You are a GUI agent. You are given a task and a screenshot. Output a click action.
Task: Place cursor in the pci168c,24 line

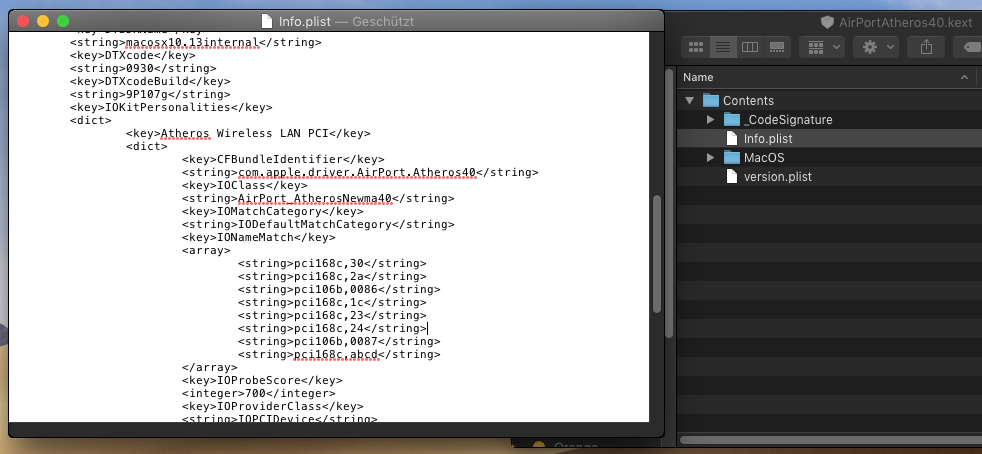pyautogui.click(x=332, y=328)
